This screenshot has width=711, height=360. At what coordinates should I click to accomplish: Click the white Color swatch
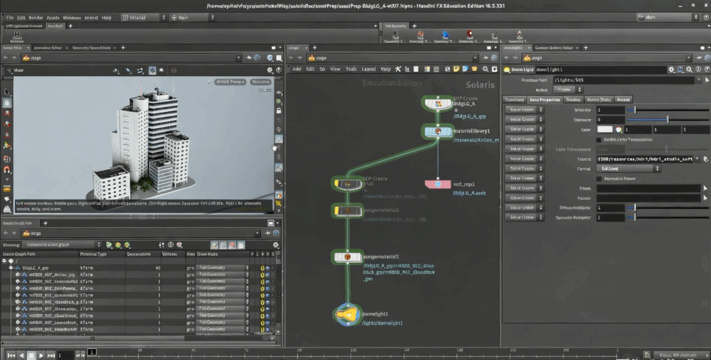coord(604,130)
